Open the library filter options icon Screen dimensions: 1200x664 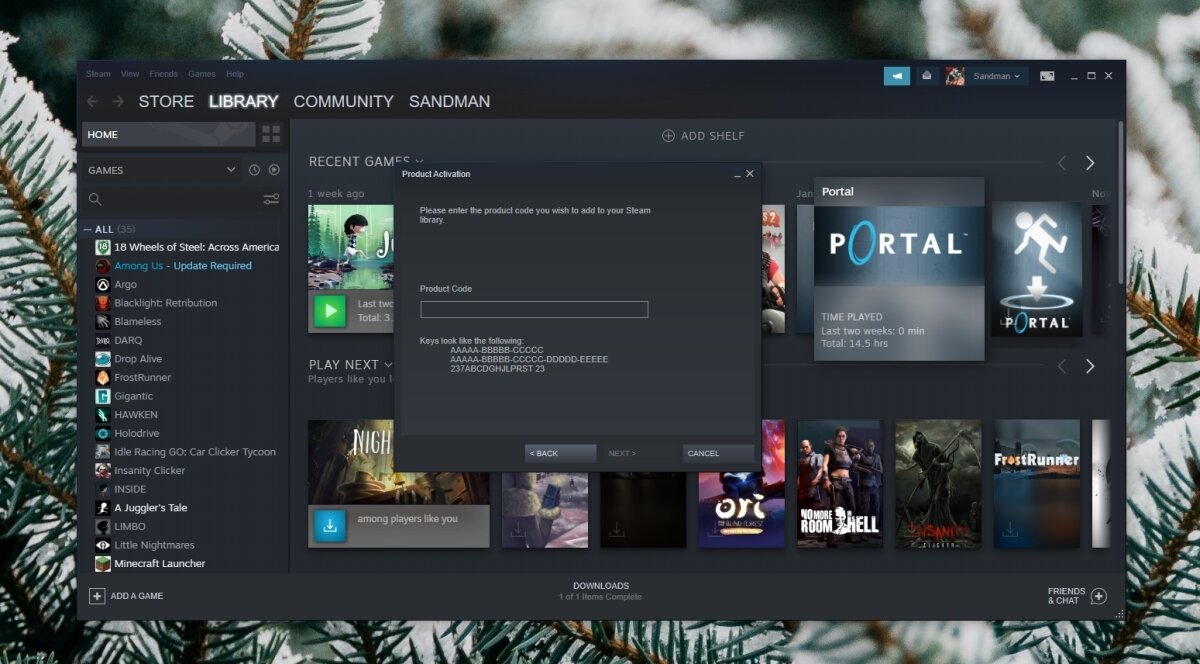pos(271,198)
